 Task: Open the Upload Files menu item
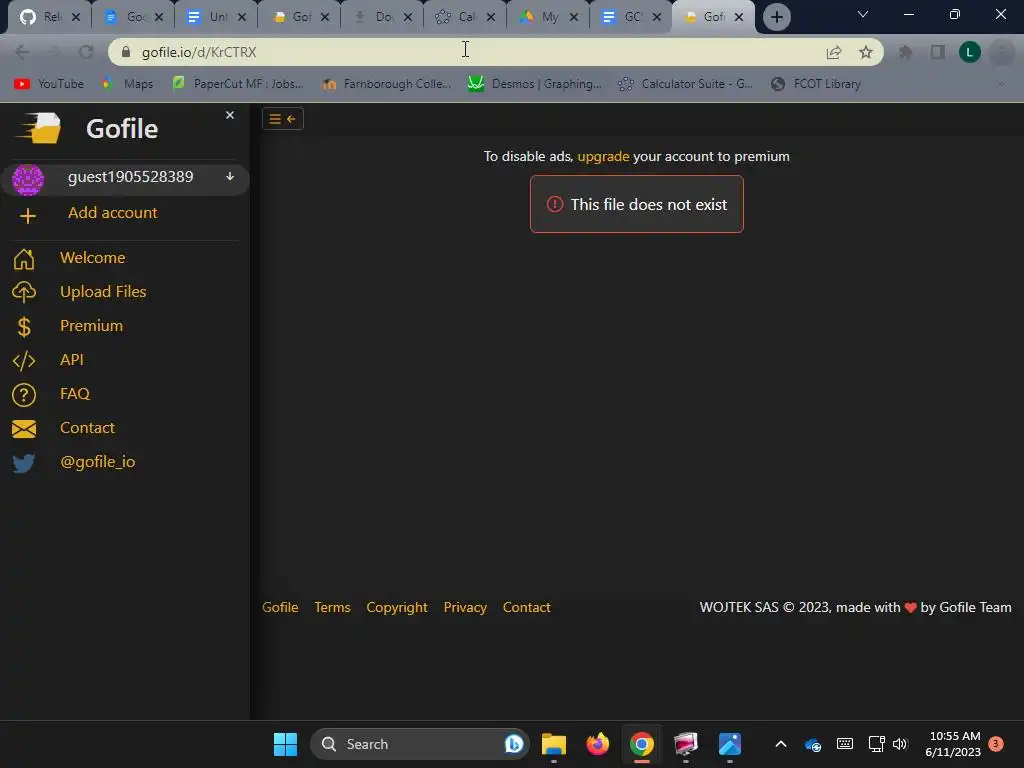point(103,291)
